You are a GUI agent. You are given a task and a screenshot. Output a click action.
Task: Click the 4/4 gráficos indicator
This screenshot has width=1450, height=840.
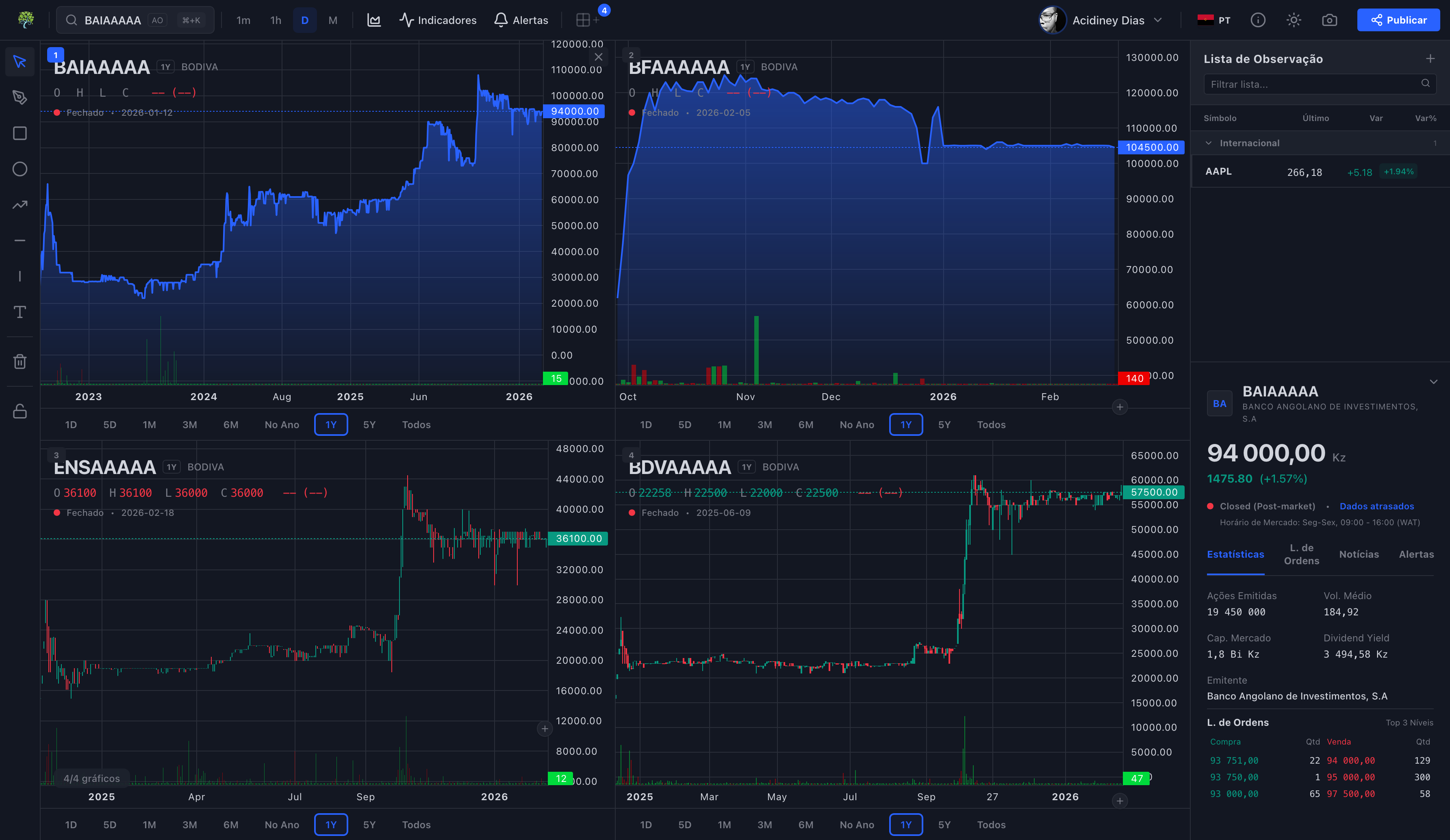tap(91, 778)
